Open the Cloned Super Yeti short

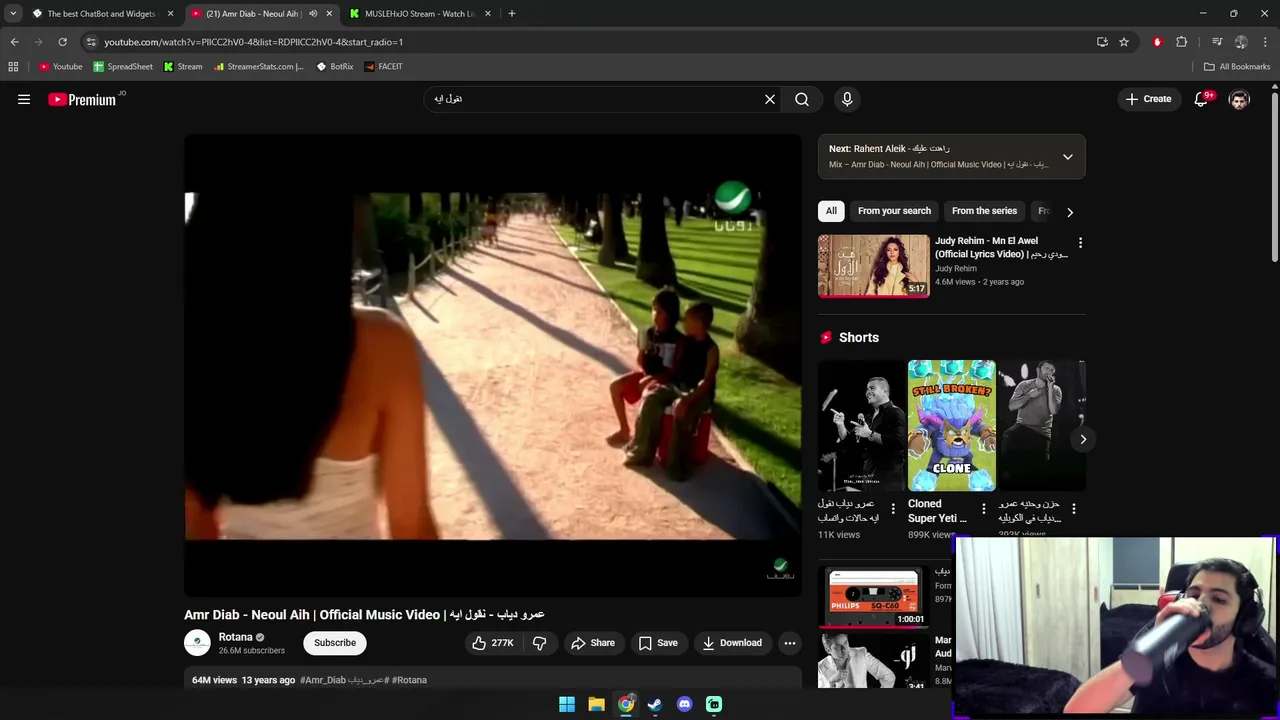[x=951, y=426]
